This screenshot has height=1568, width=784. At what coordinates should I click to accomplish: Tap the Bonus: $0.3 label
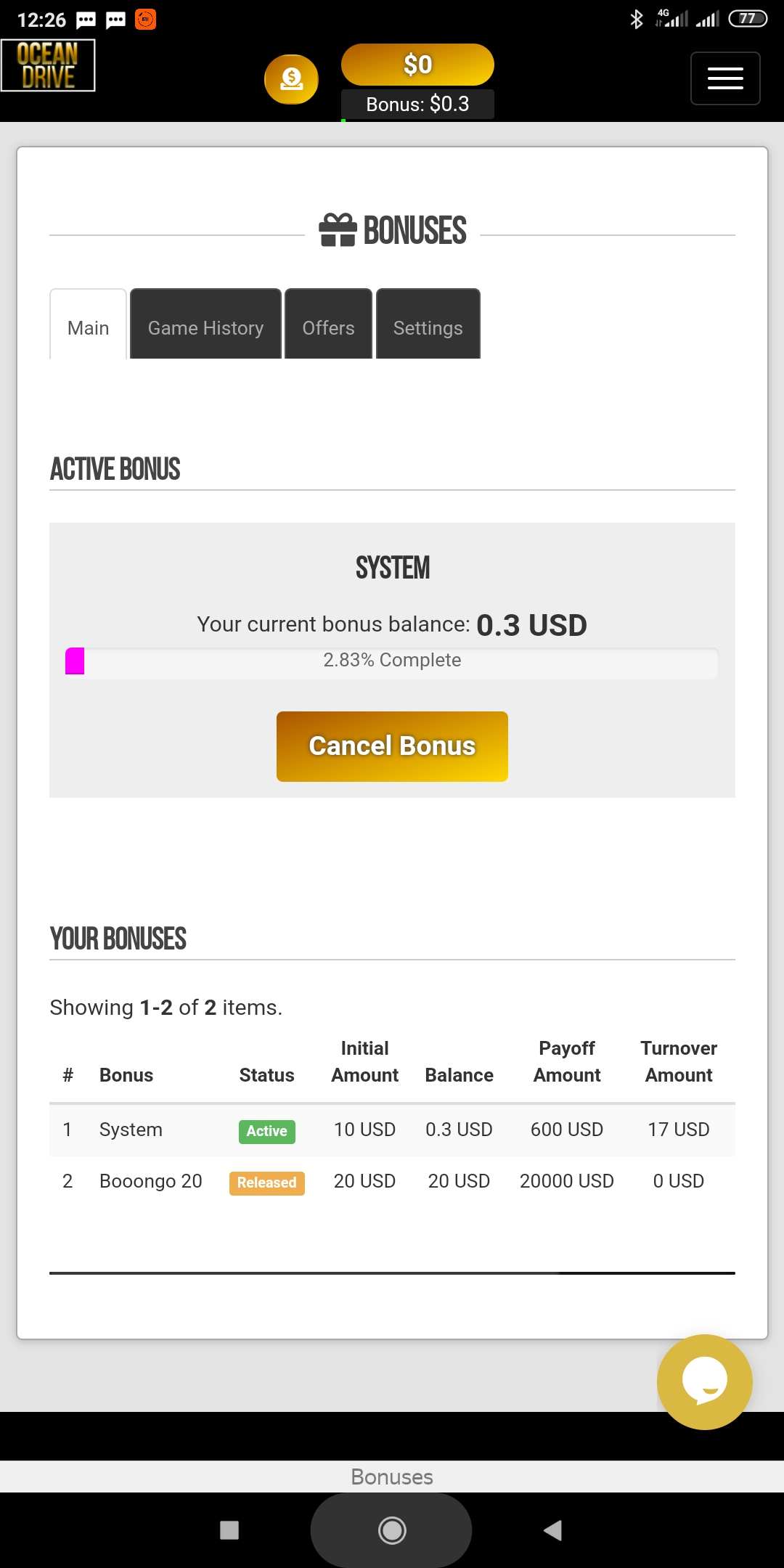point(417,105)
